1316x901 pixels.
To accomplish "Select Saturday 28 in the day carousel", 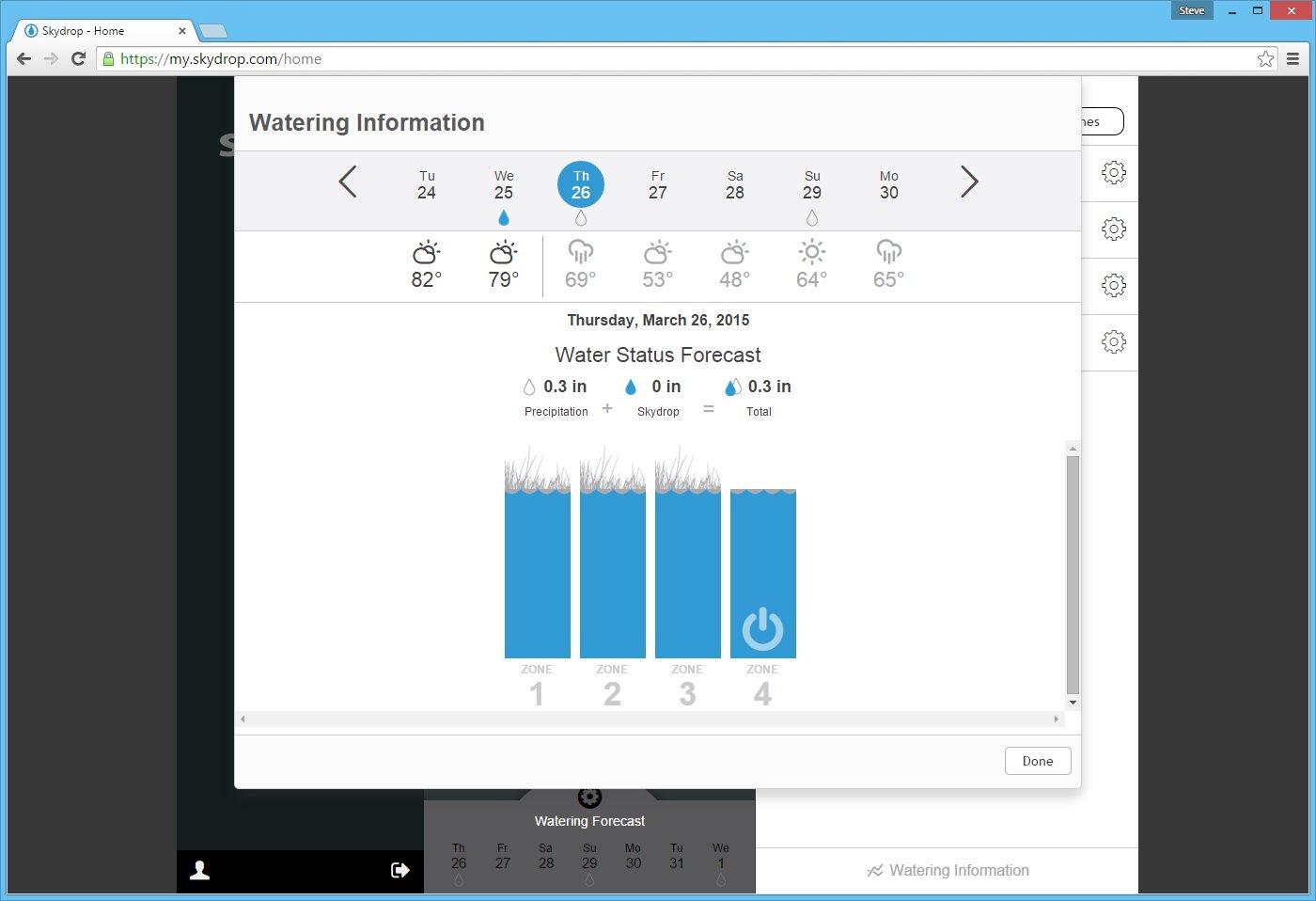I will [x=734, y=185].
